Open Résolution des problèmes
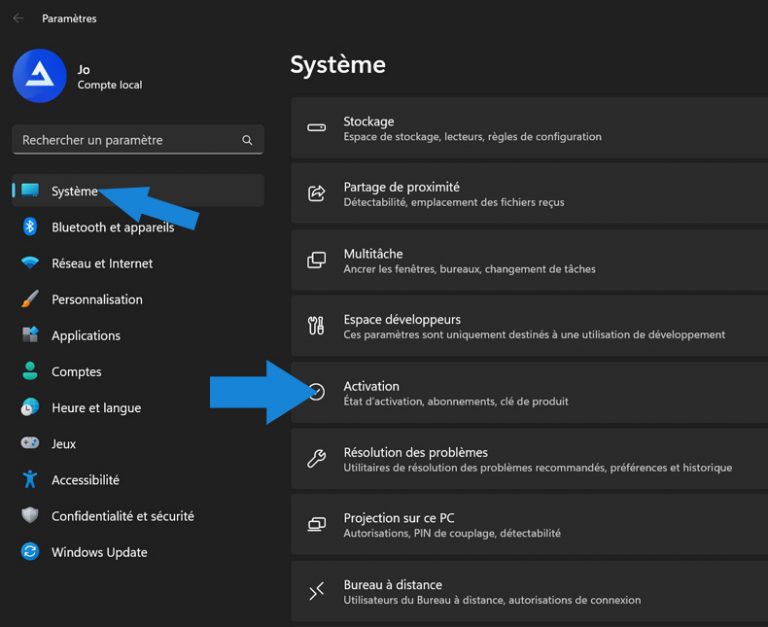768x627 pixels. tap(529, 458)
